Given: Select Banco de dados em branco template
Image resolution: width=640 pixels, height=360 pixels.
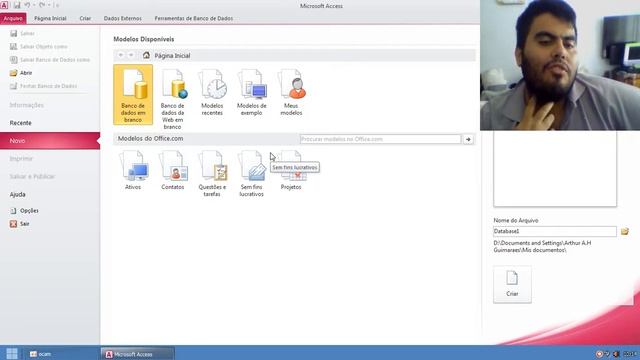Looking at the screenshot, I should [x=133, y=94].
